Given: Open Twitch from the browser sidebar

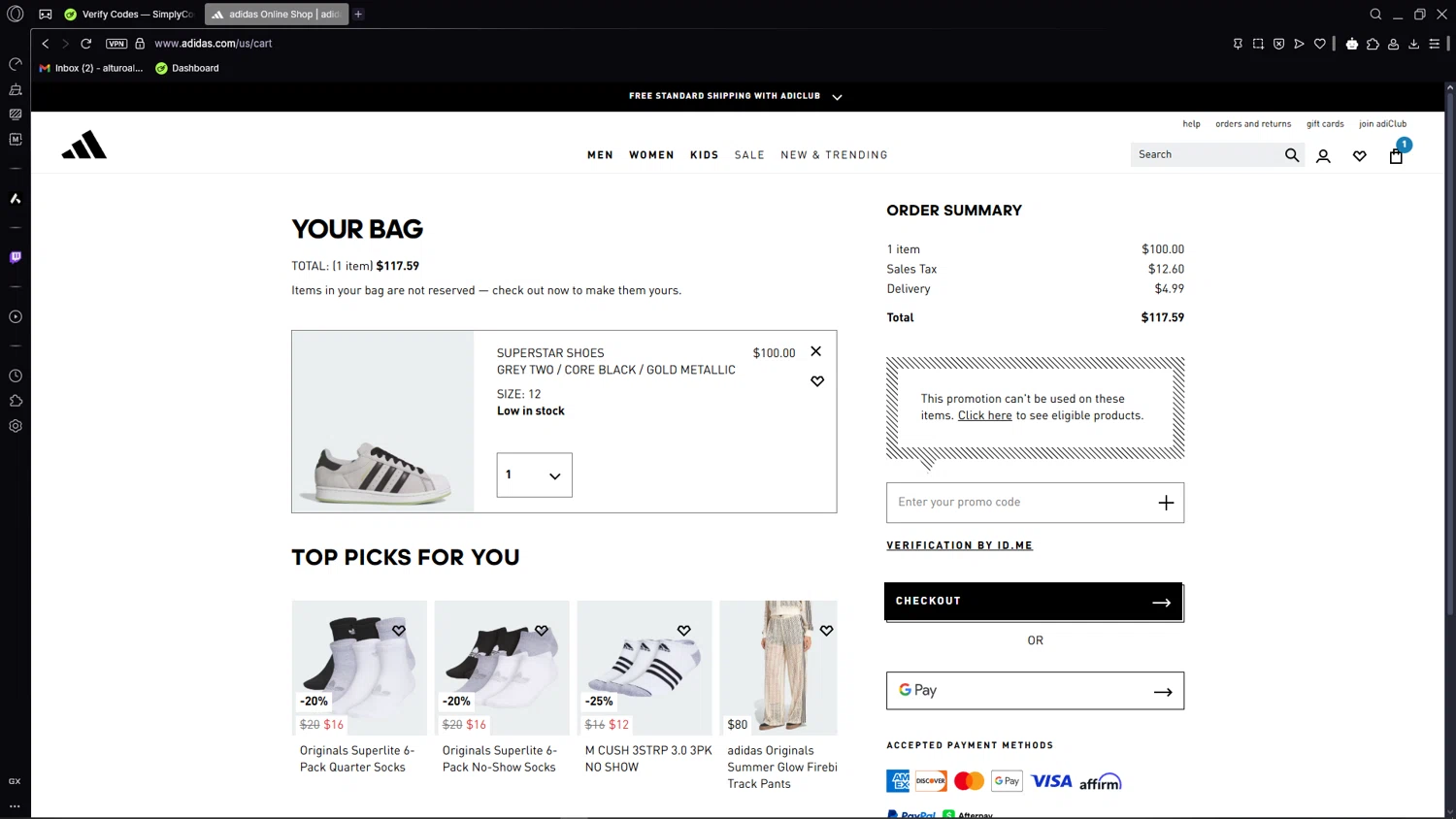Looking at the screenshot, I should (16, 258).
